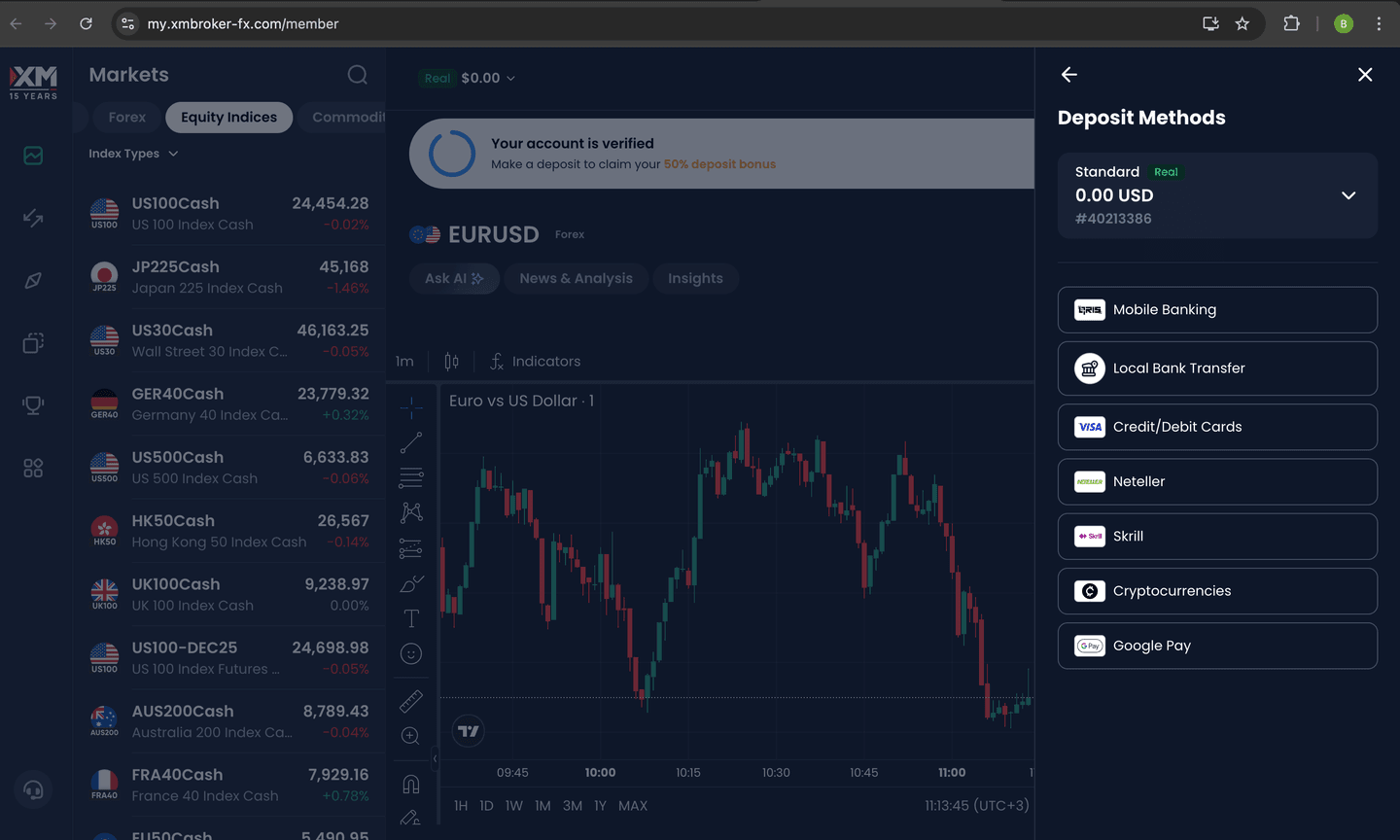This screenshot has height=840, width=1400.
Task: Expand the Index Types dropdown
Action: click(133, 154)
